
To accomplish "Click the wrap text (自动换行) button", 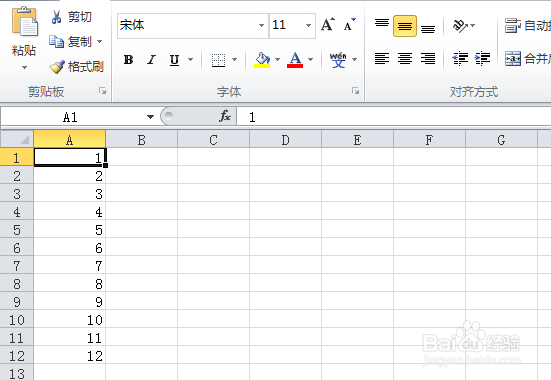I will point(527,26).
